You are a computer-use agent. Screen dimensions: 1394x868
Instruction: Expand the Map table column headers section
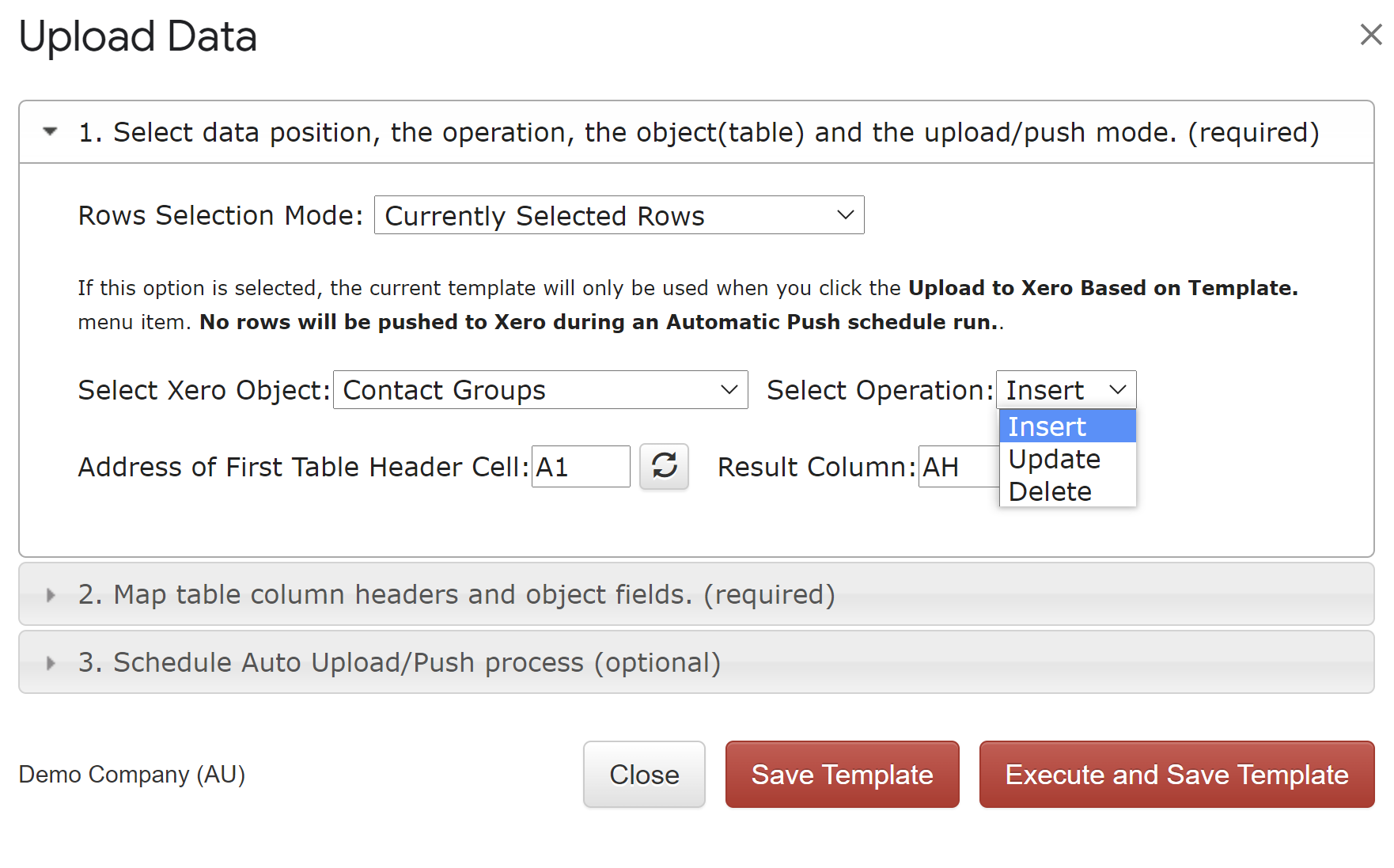(x=51, y=595)
